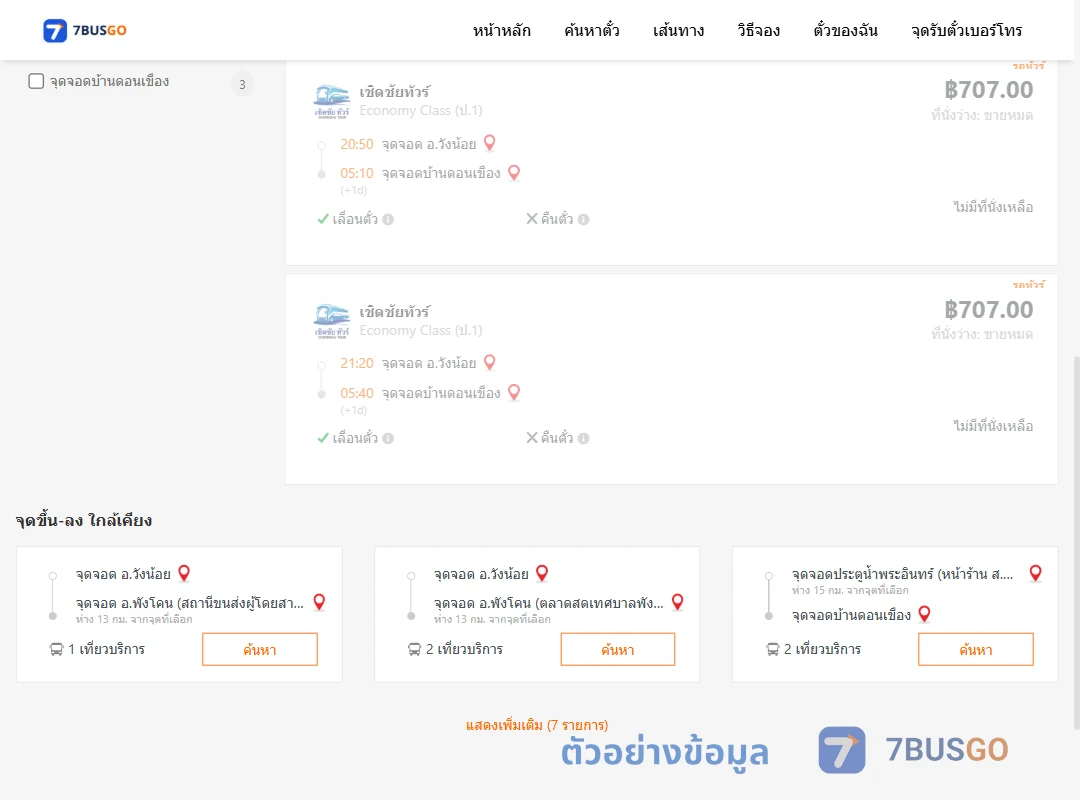Click the 7BUSGO logo in header
Screen dimensions: 1080x800
85,30
